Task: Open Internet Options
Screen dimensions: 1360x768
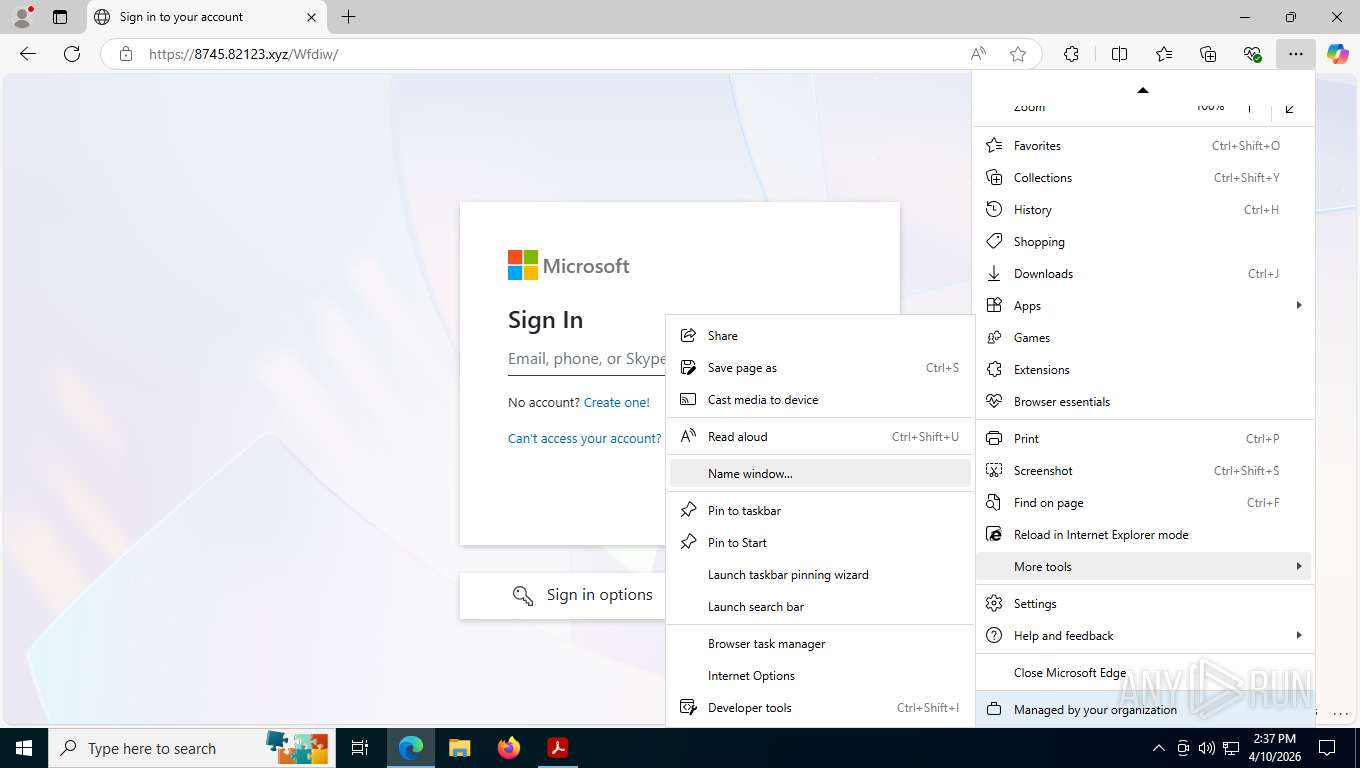Action: pyautogui.click(x=820, y=676)
